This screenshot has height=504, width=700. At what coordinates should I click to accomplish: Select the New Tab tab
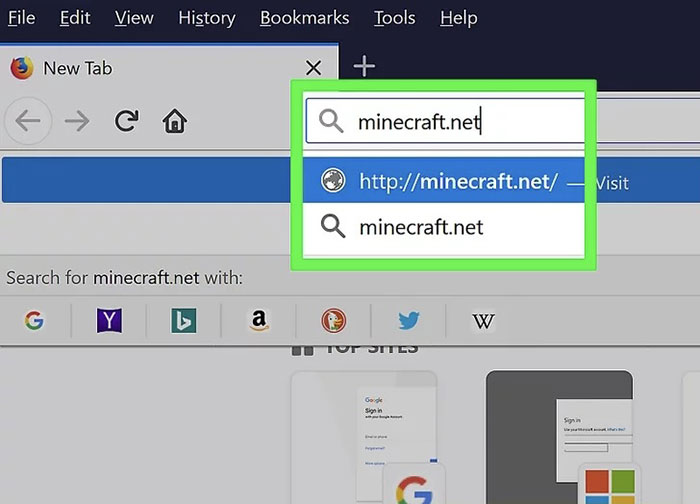169,68
